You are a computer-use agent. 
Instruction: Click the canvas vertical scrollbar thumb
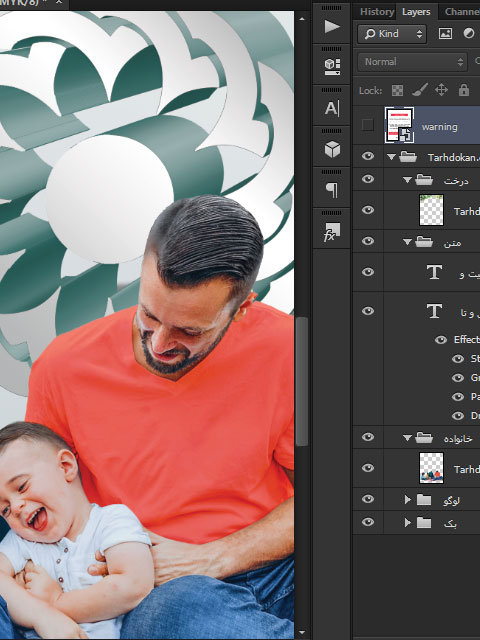pos(302,381)
